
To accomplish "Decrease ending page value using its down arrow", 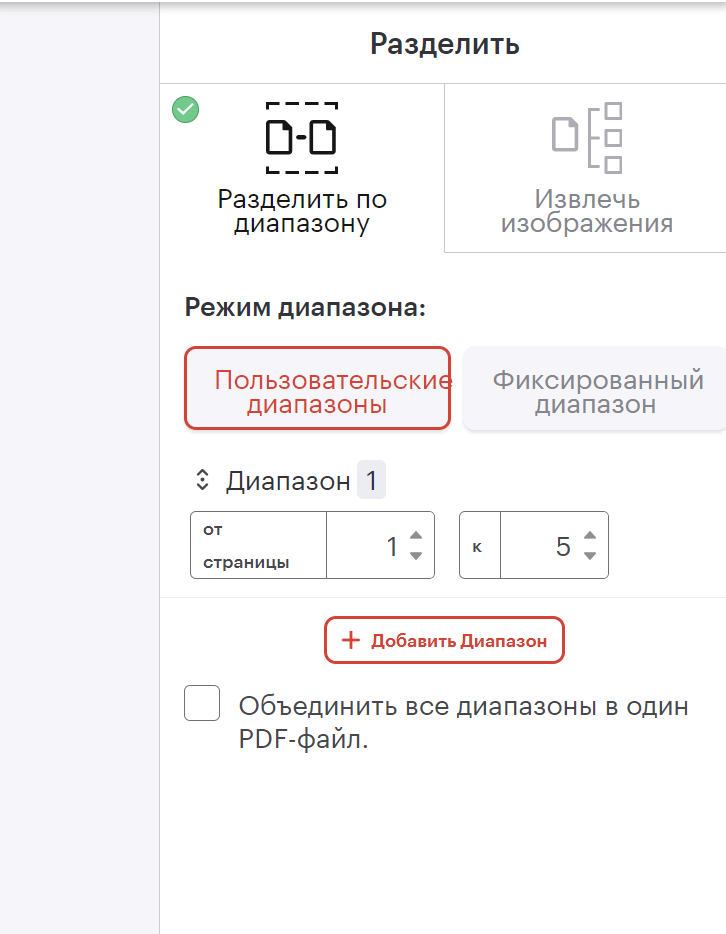I will click(589, 555).
